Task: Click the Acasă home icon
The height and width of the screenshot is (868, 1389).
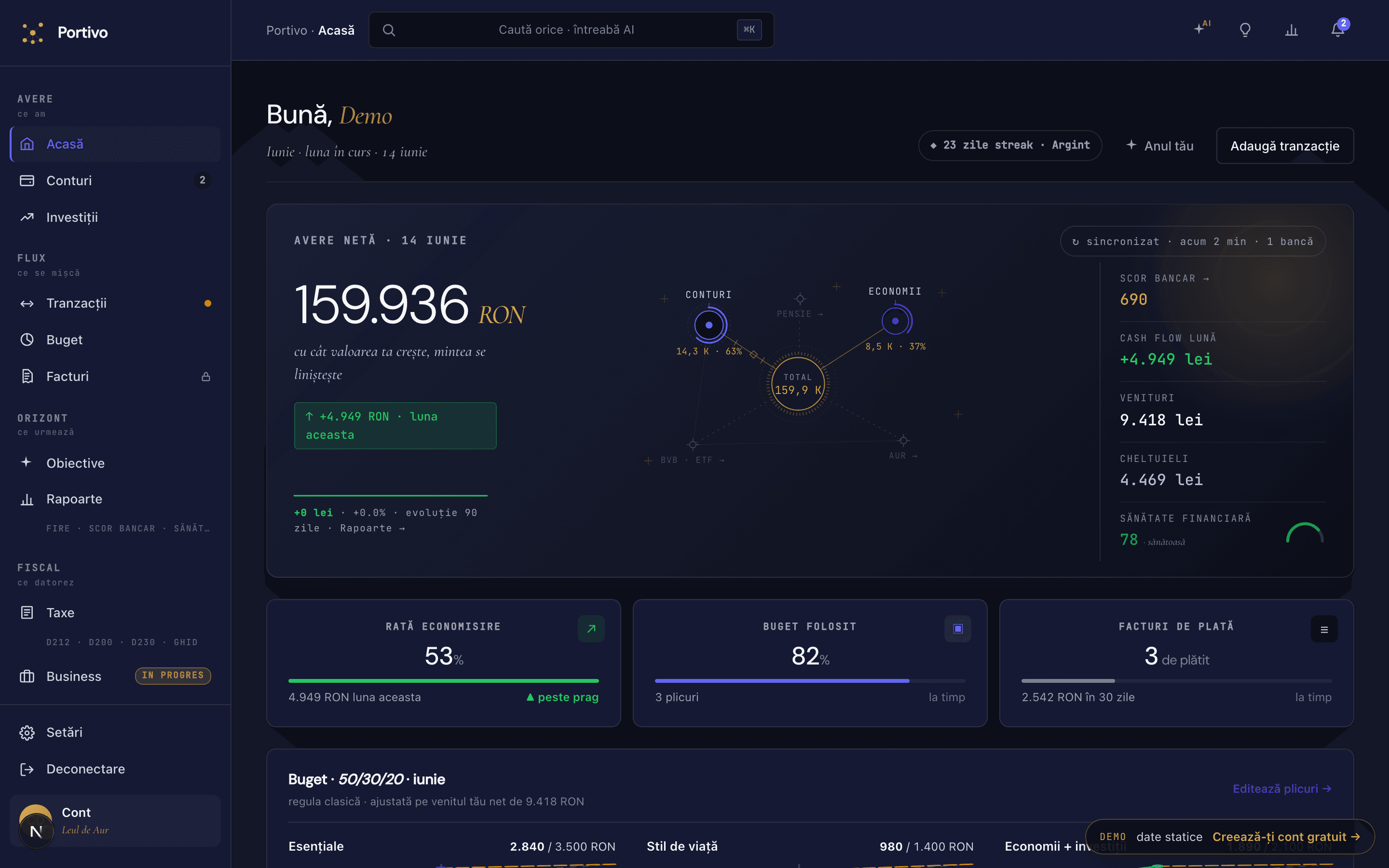Action: (x=27, y=144)
